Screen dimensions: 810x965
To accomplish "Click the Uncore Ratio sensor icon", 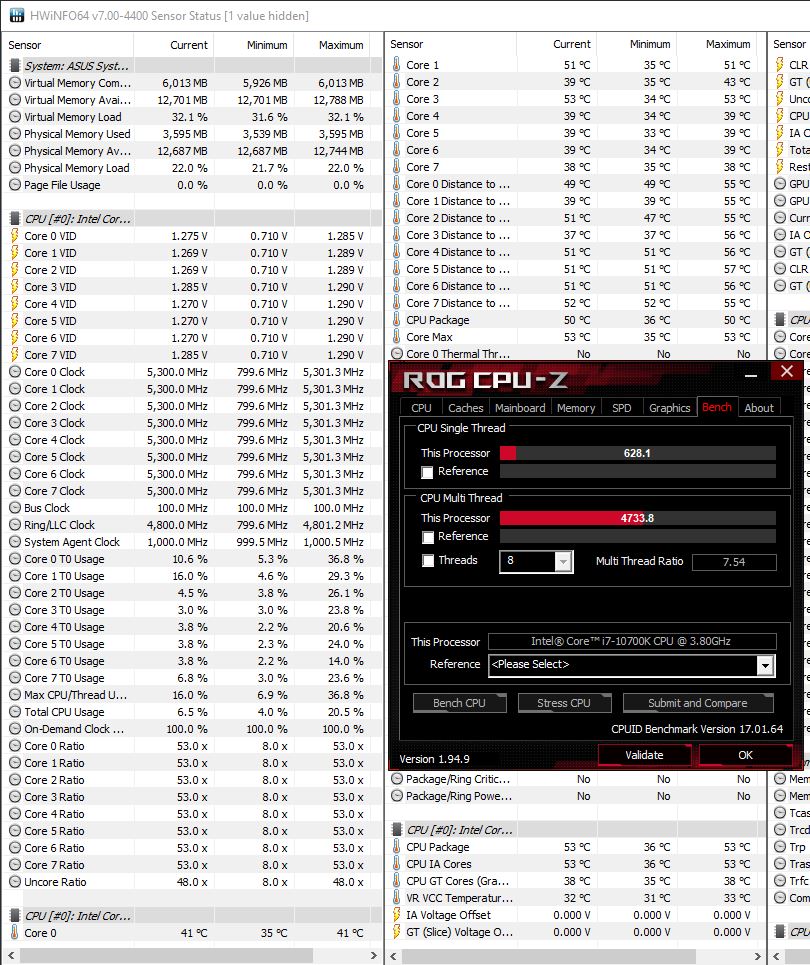I will pos(15,882).
